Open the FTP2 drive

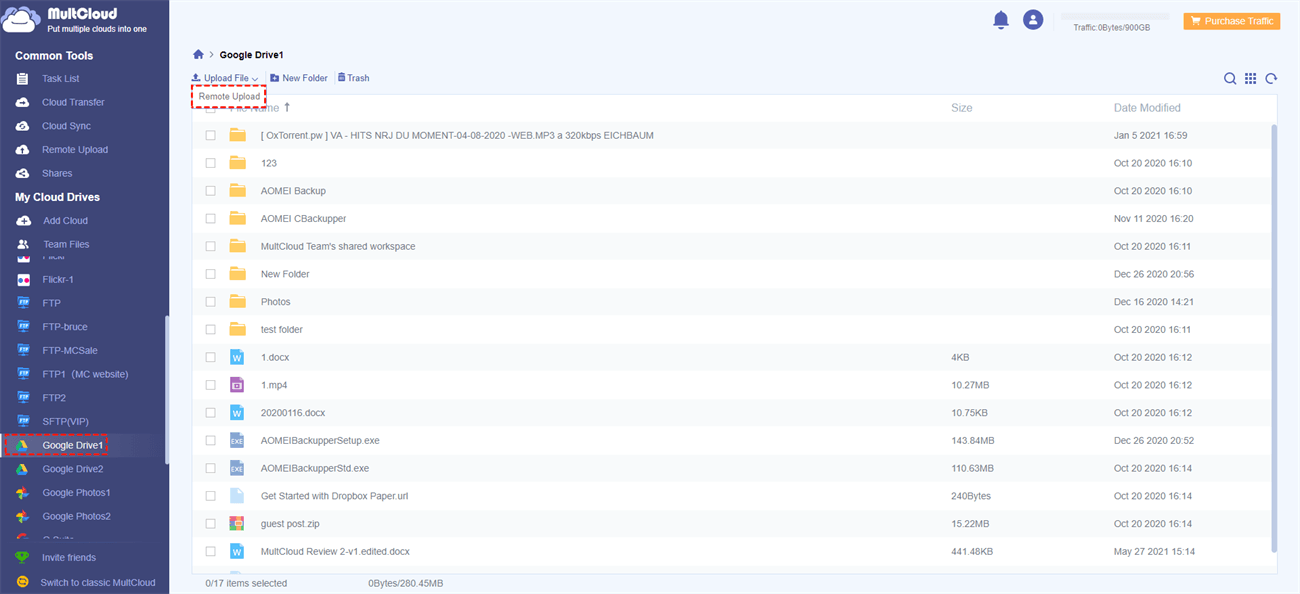point(54,398)
